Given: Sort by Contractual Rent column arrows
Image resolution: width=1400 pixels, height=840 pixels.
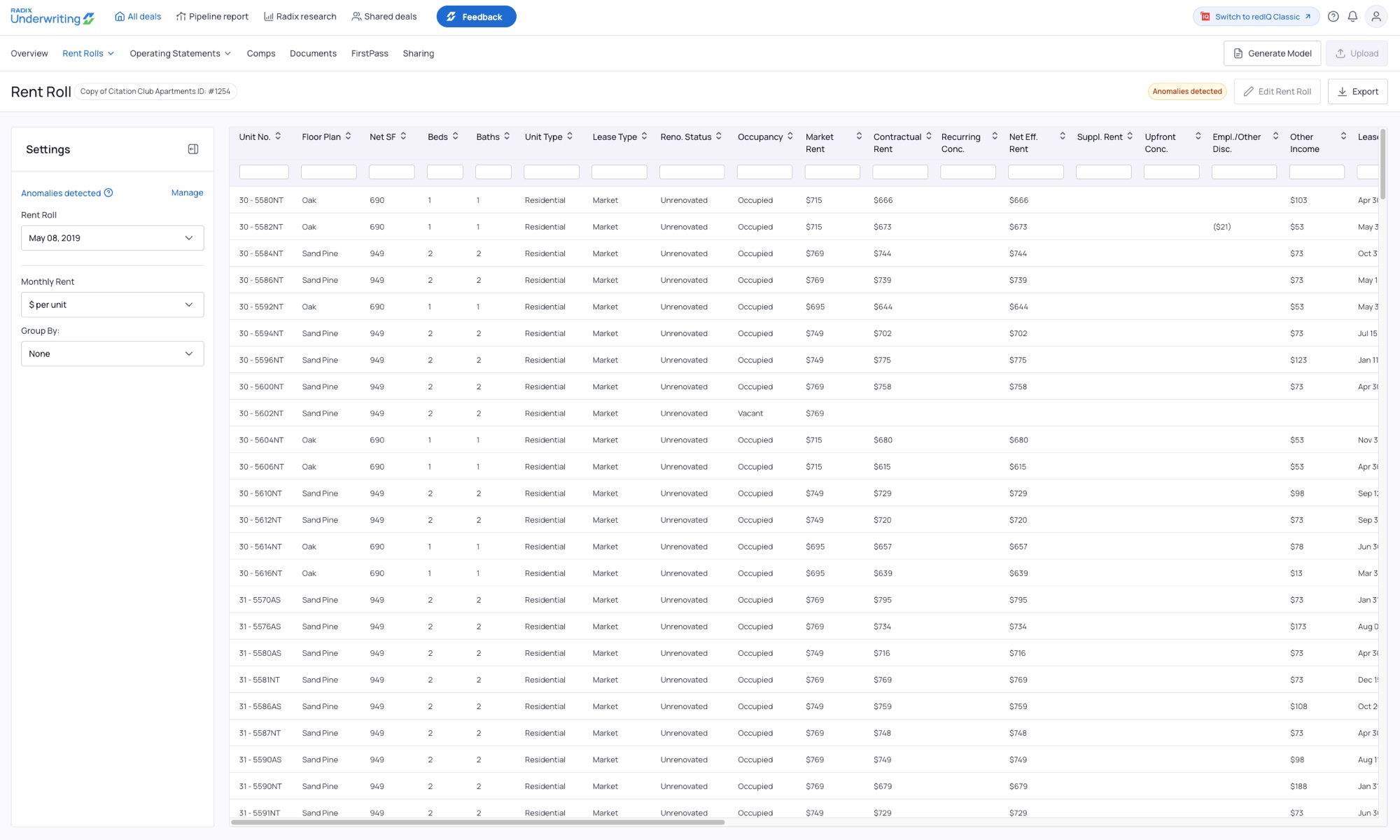Looking at the screenshot, I should [929, 136].
